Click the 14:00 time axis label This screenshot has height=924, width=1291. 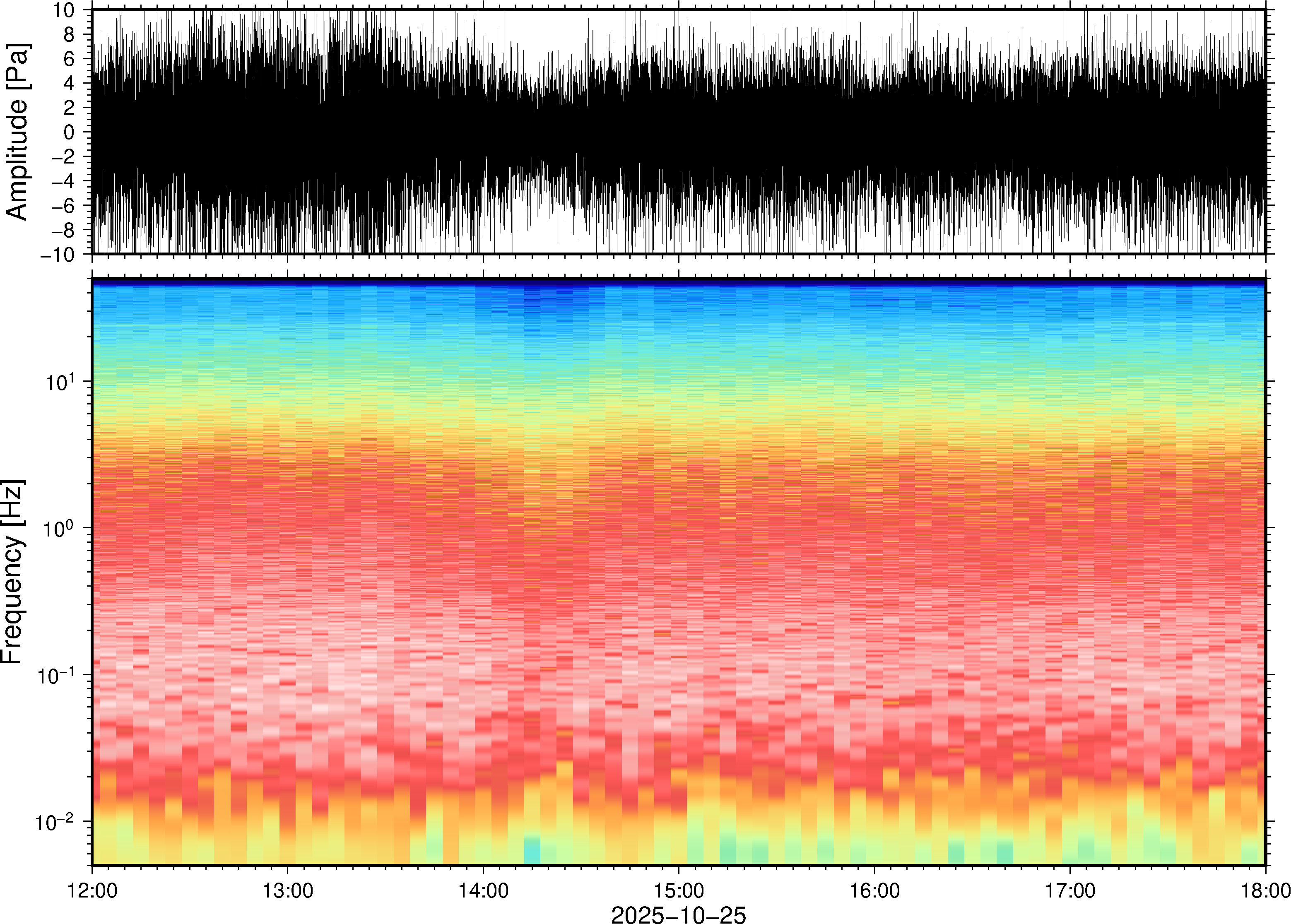[x=483, y=890]
